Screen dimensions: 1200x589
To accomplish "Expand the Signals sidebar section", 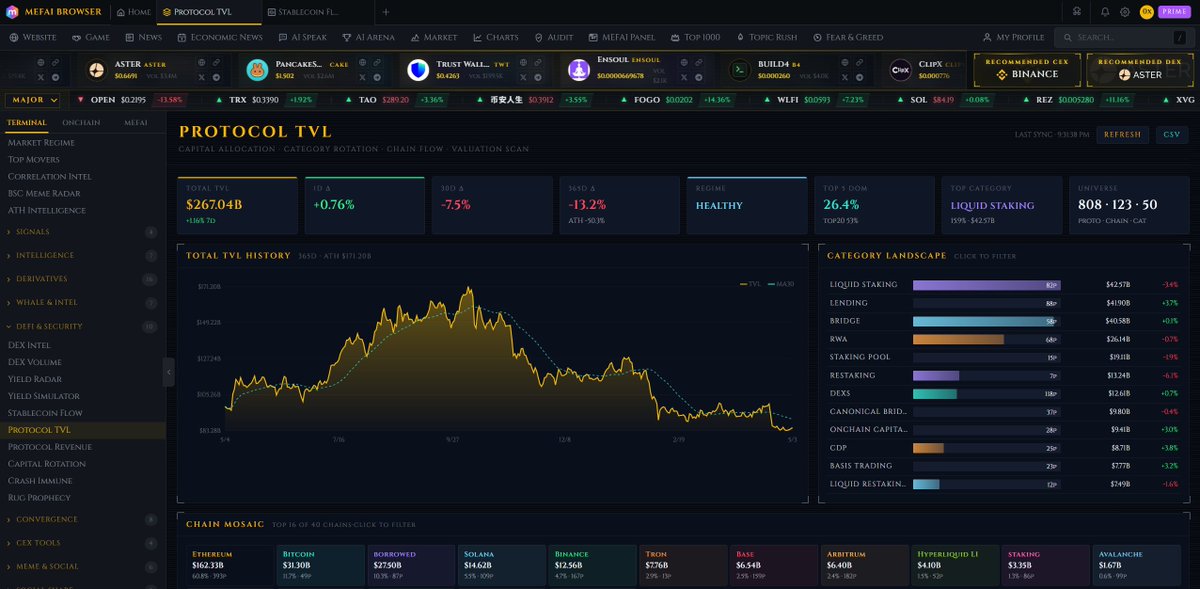I will [x=82, y=232].
